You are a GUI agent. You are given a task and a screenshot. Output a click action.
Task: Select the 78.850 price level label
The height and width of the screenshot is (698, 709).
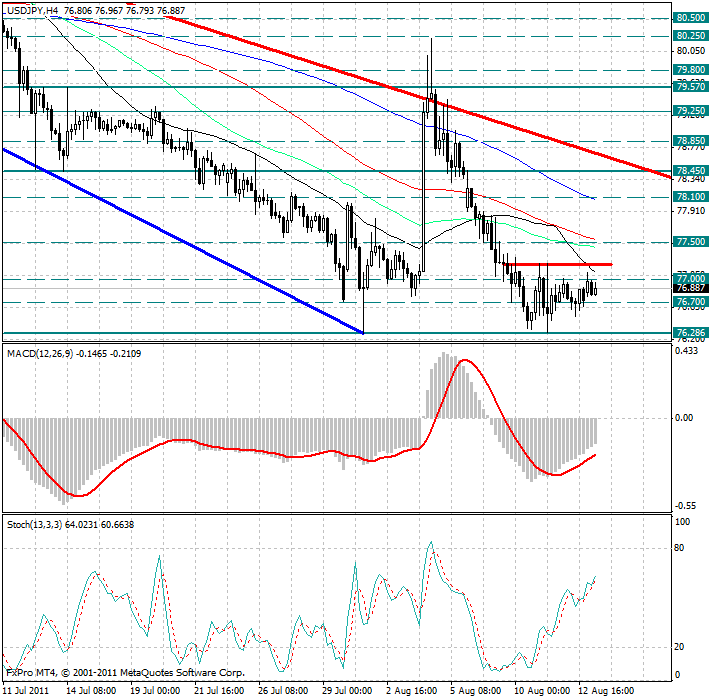coord(690,141)
